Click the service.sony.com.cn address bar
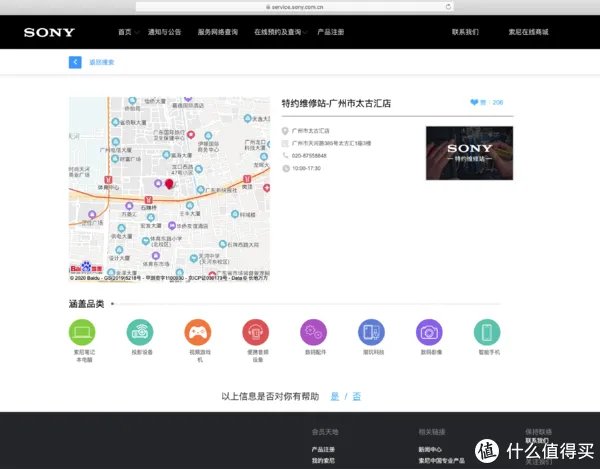 click(295, 7)
